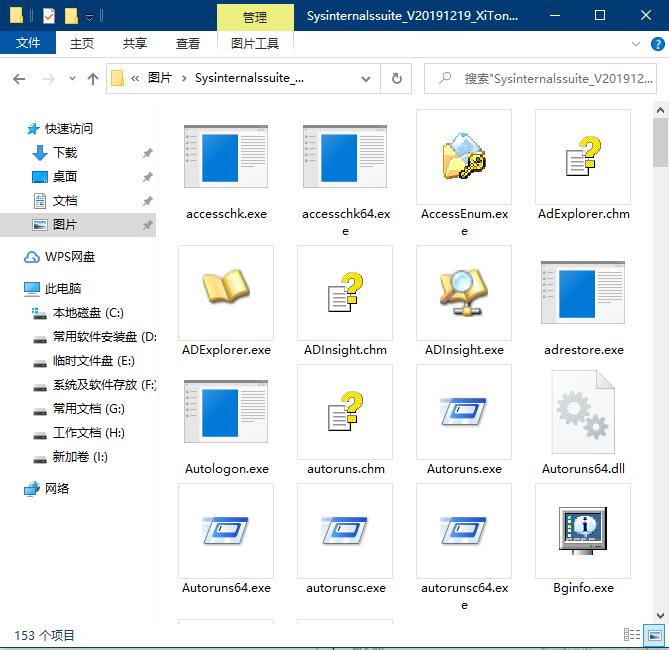Open the 图片工具 ribbon tab

coord(255,43)
